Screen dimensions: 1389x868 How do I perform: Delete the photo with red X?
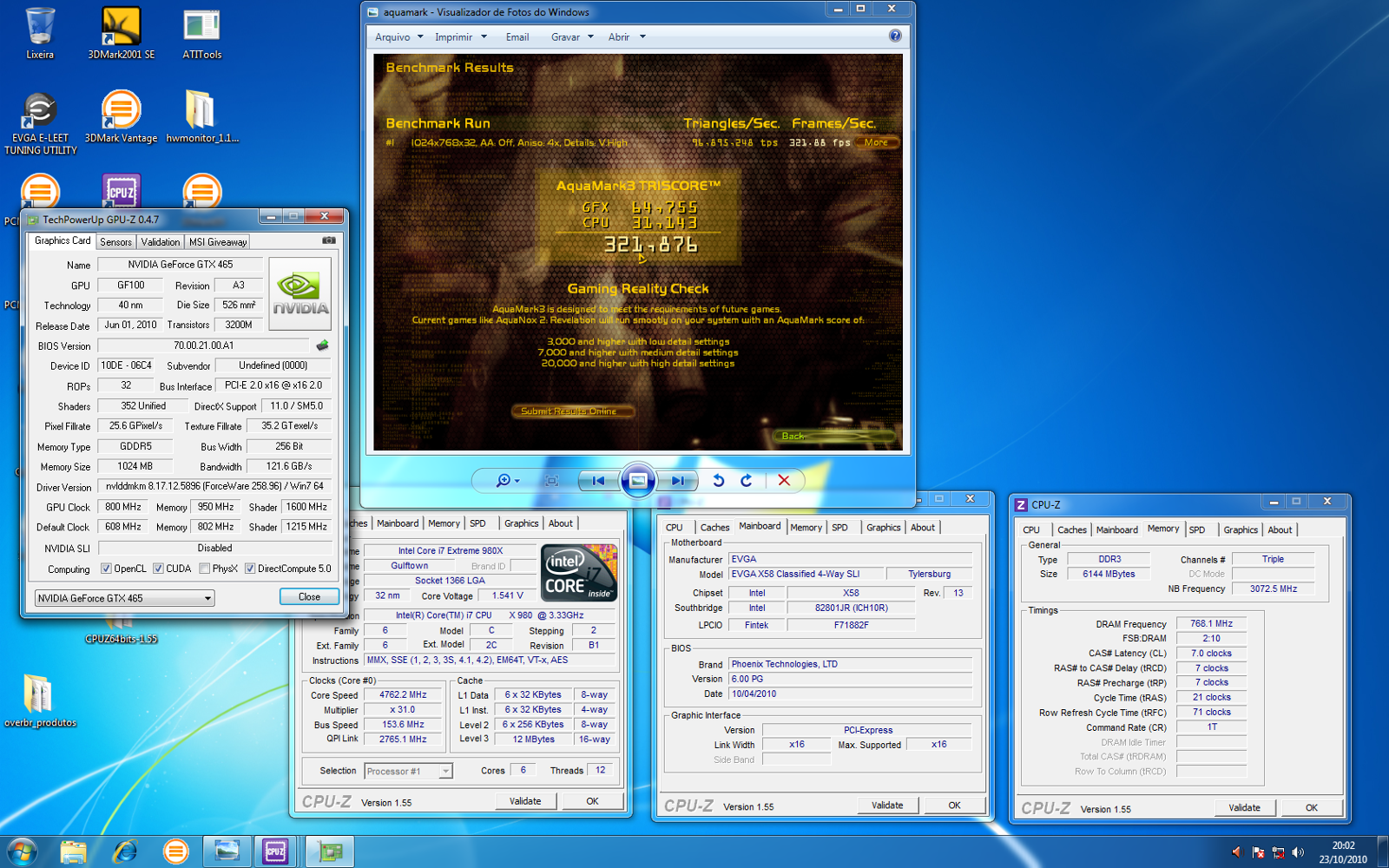coord(784,480)
